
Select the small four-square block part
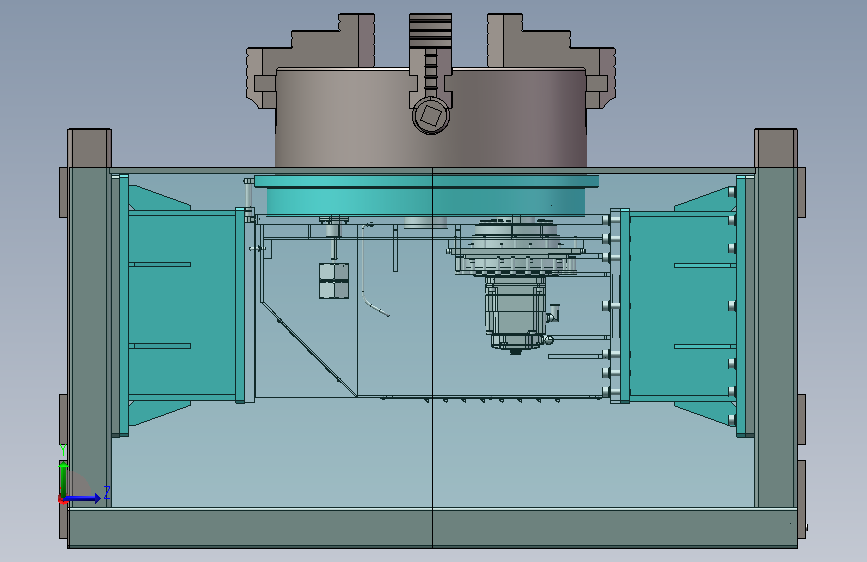[x=334, y=281]
